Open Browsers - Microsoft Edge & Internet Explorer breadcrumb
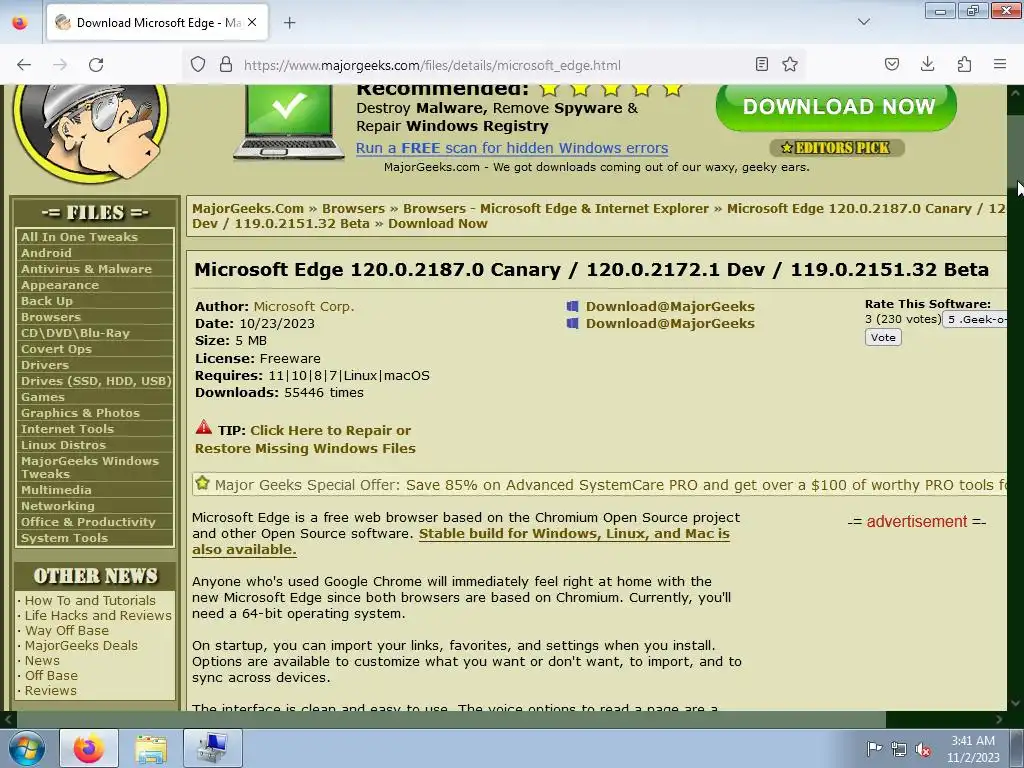This screenshot has height=768, width=1024. (556, 208)
